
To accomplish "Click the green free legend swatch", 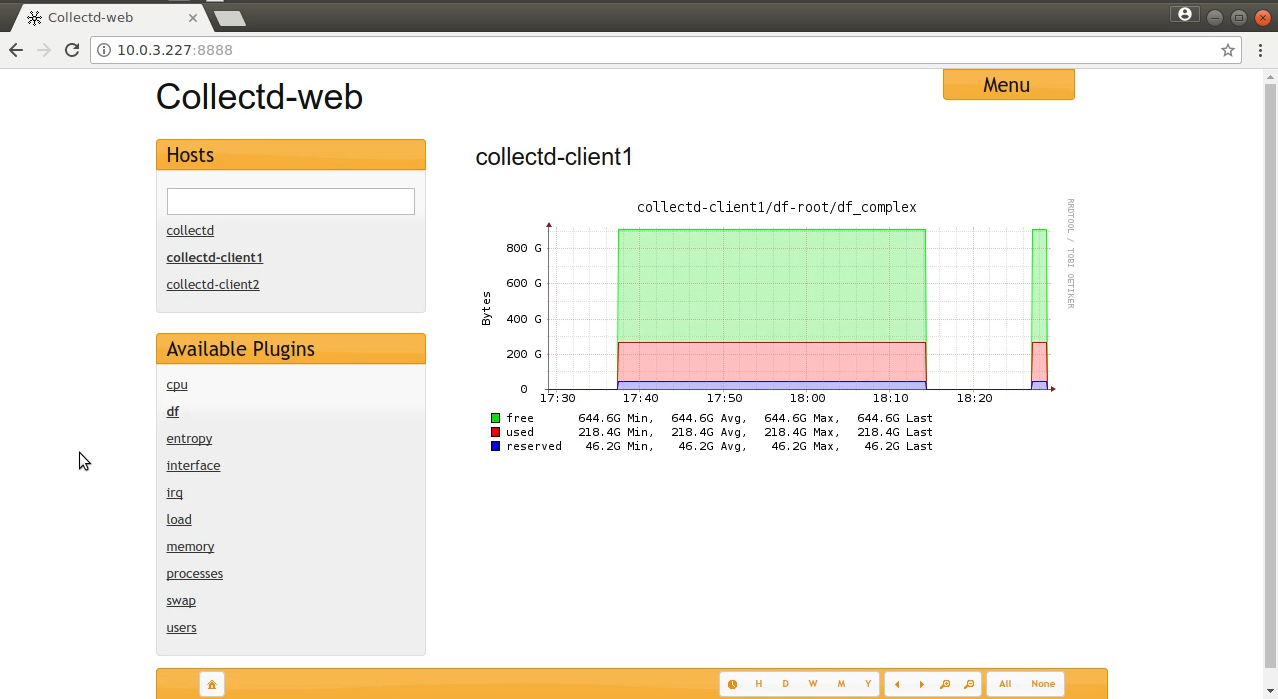I will [495, 418].
